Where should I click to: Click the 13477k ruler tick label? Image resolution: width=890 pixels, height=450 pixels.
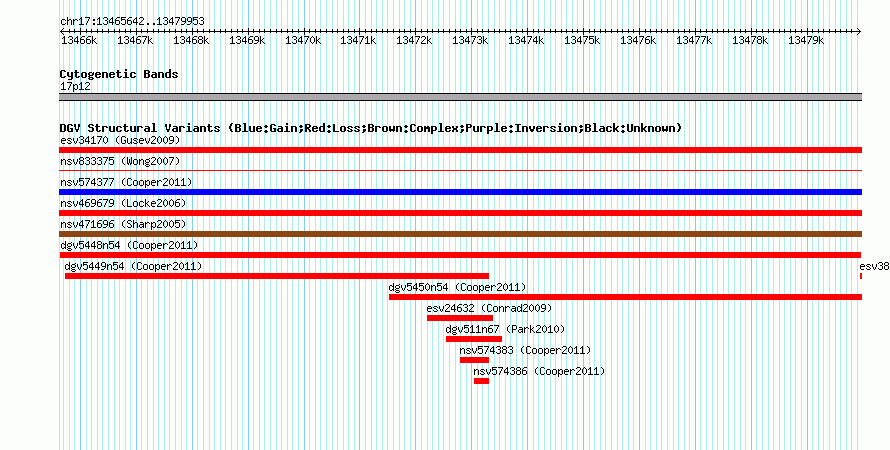click(694, 40)
